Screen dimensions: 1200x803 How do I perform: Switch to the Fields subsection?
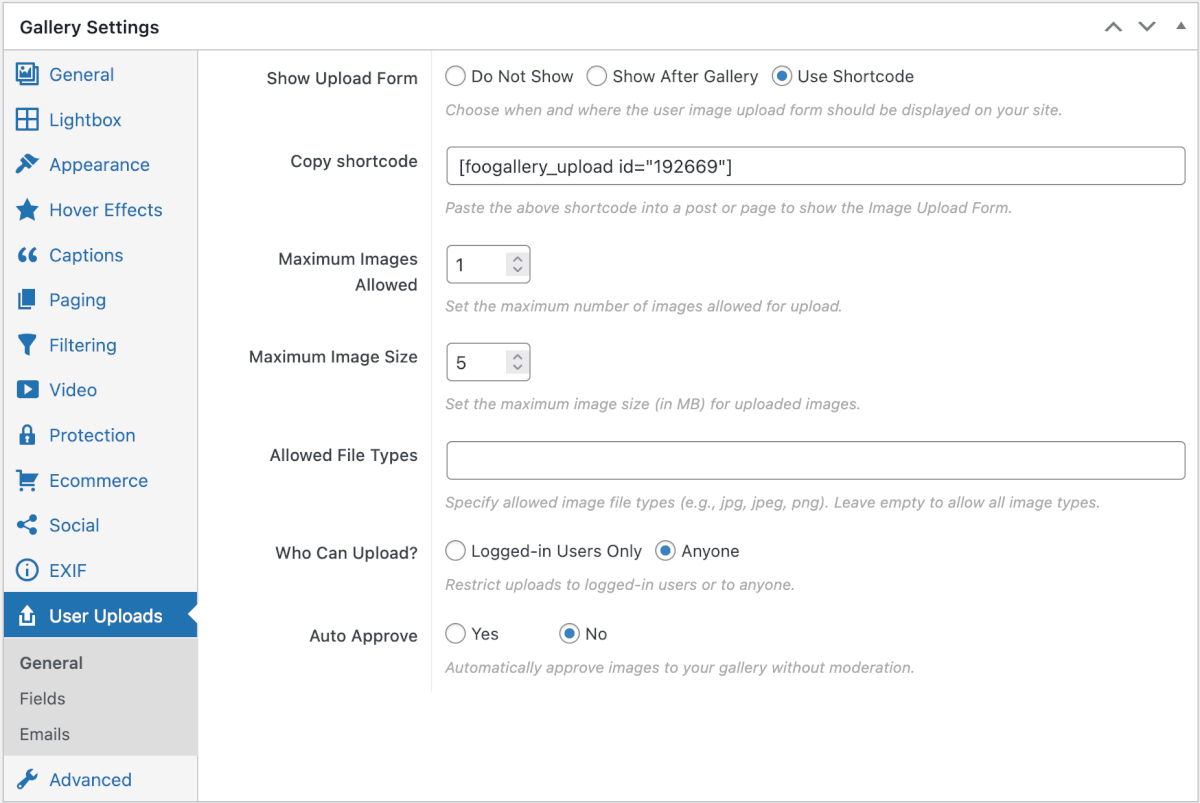[41, 698]
